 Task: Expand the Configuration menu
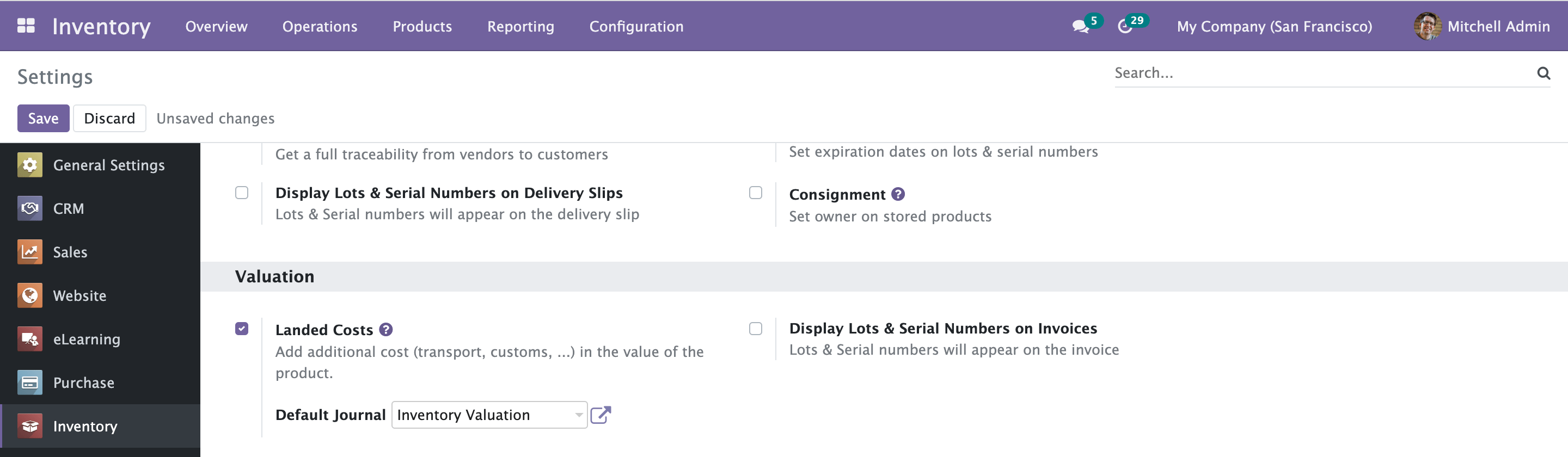point(636,26)
